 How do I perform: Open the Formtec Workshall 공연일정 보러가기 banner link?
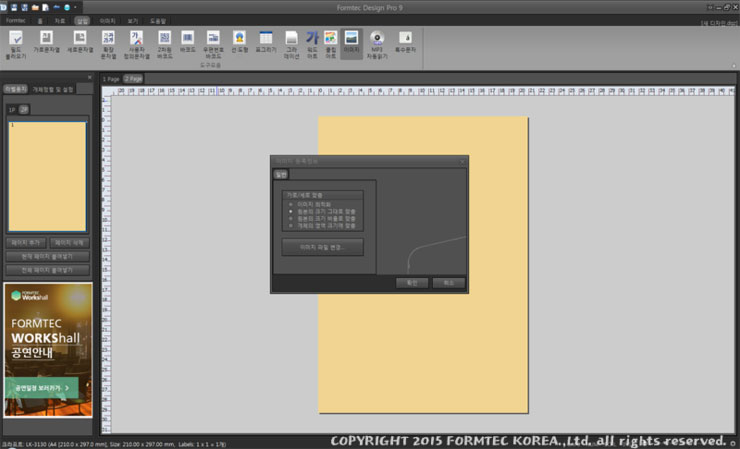point(42,388)
